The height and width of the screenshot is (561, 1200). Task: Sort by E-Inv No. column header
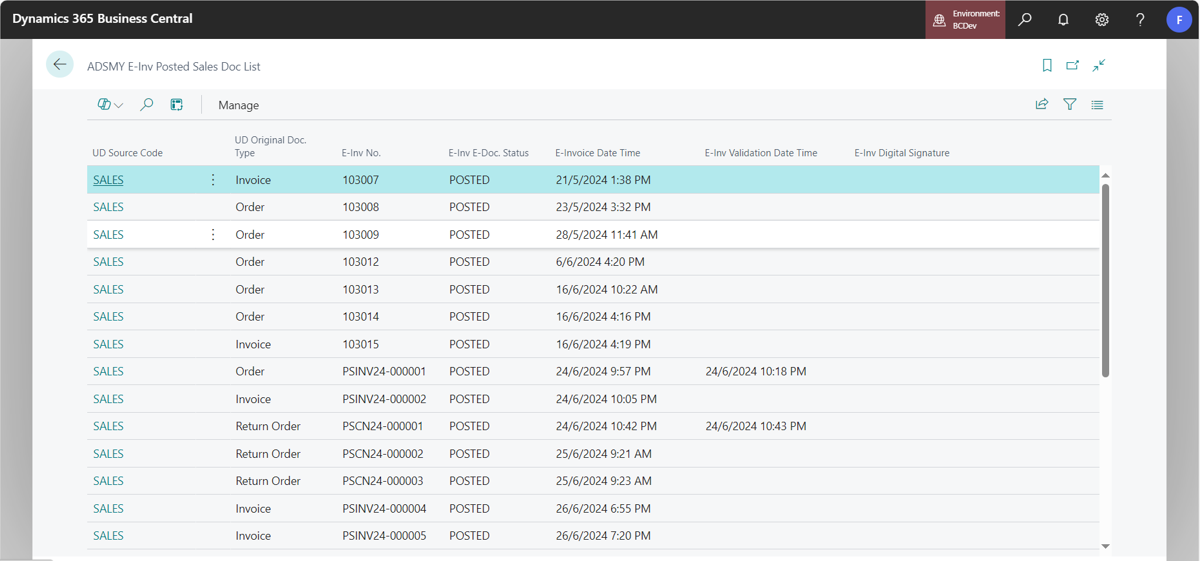(361, 153)
